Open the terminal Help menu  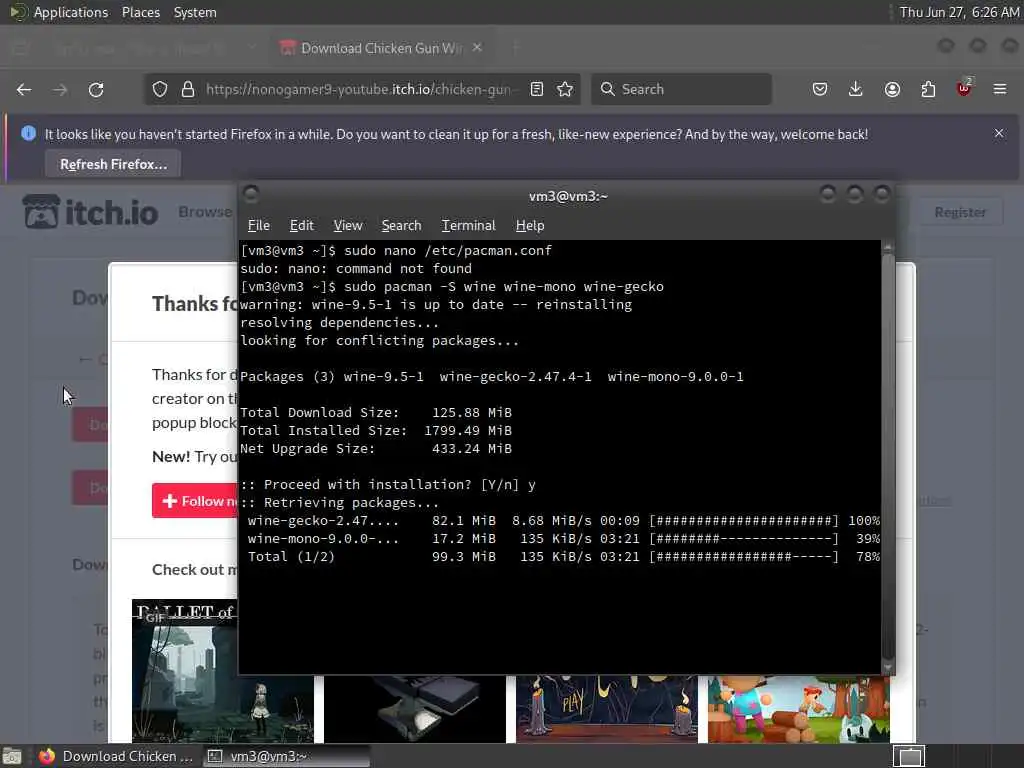click(530, 225)
